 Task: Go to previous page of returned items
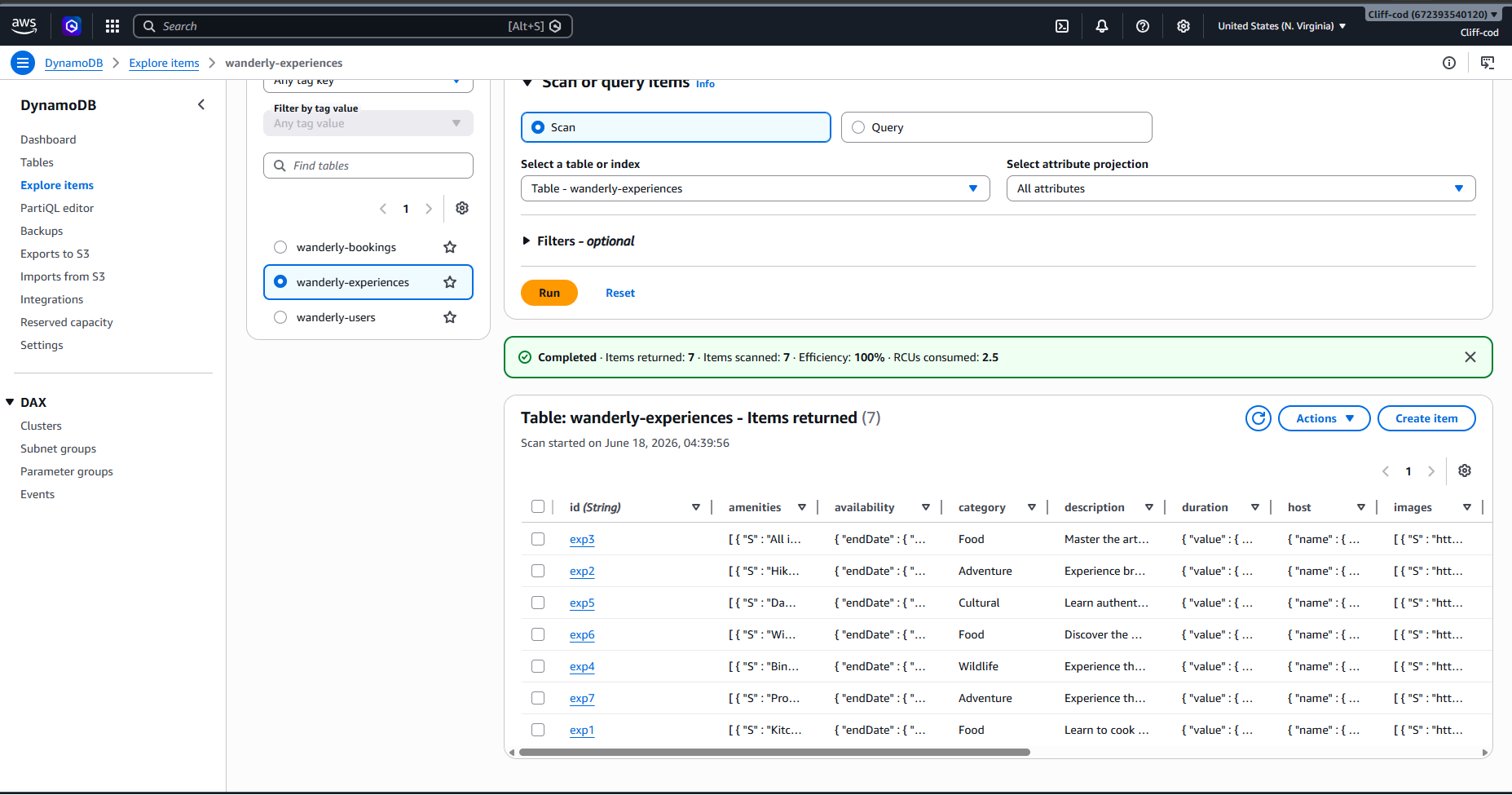tap(1386, 471)
